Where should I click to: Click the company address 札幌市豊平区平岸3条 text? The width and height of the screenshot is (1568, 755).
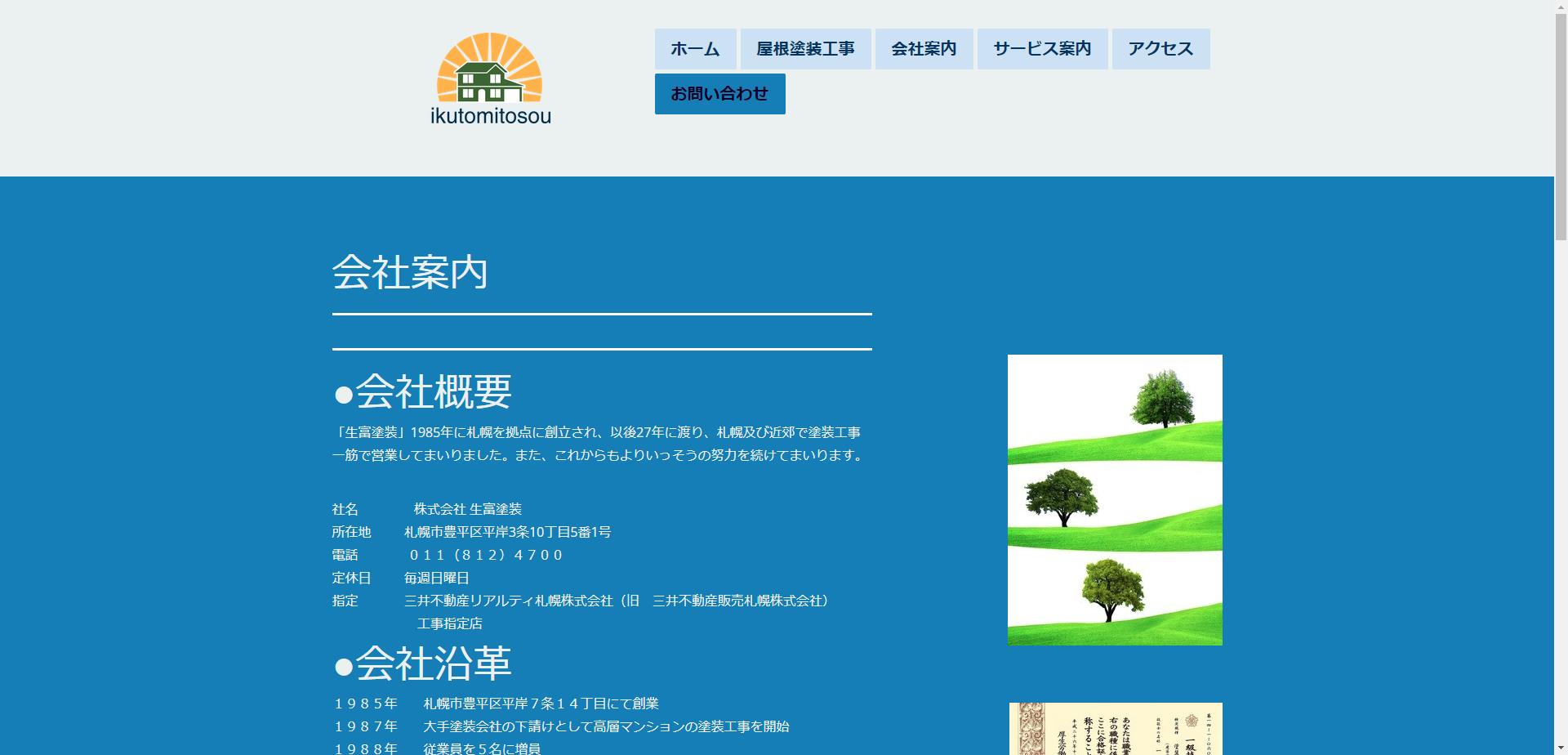click(x=506, y=532)
